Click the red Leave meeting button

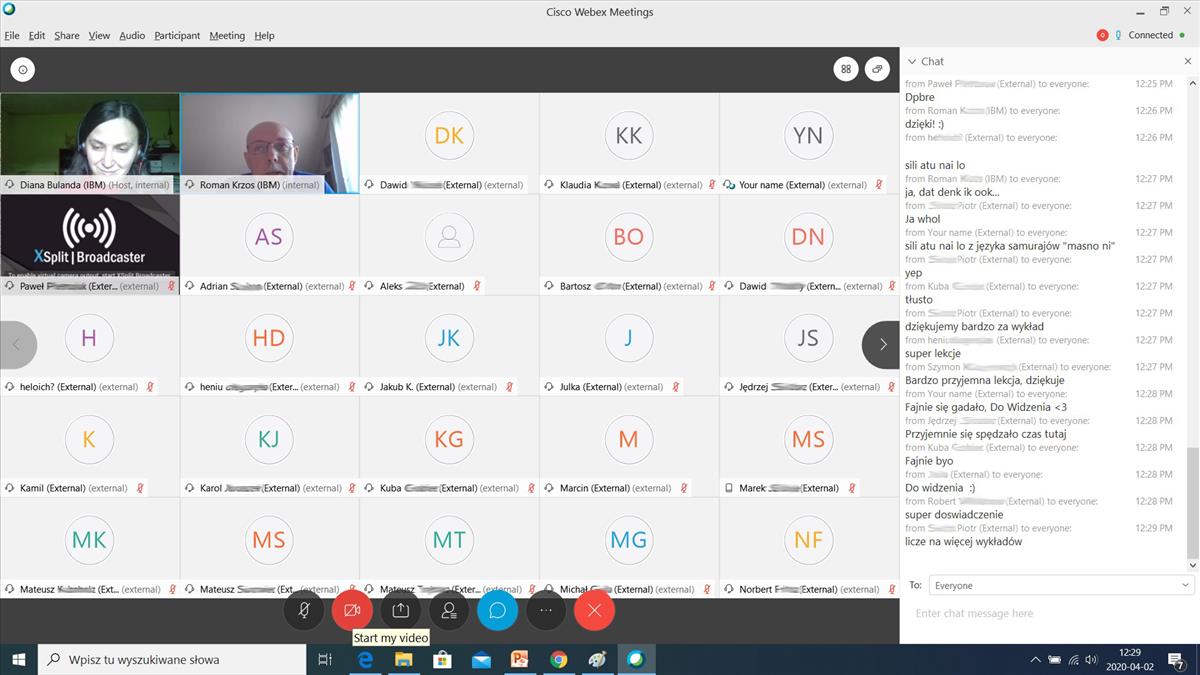[595, 610]
